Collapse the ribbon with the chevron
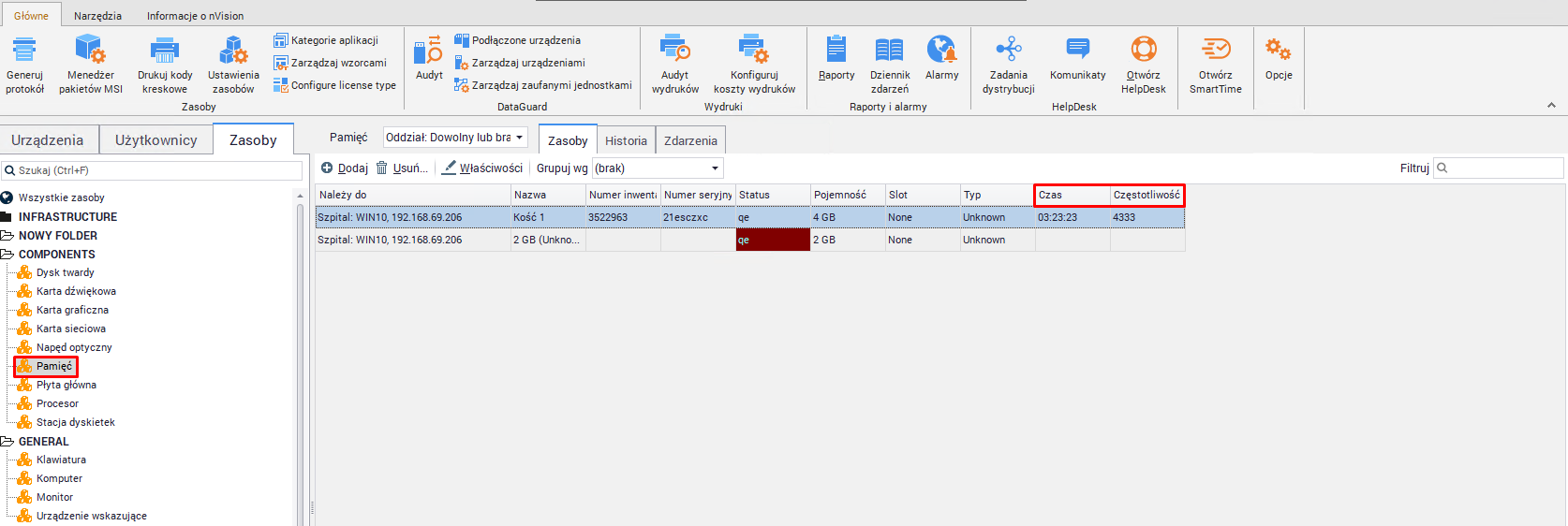Viewport: 1568px width, 526px height. [x=1551, y=106]
